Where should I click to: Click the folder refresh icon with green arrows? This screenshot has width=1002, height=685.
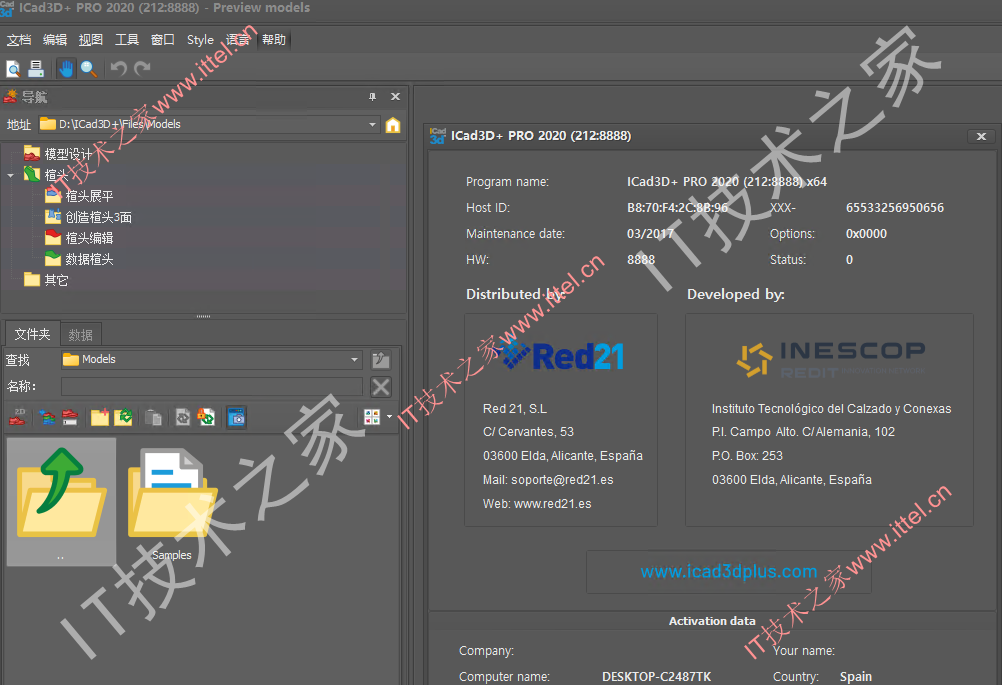click(123, 417)
